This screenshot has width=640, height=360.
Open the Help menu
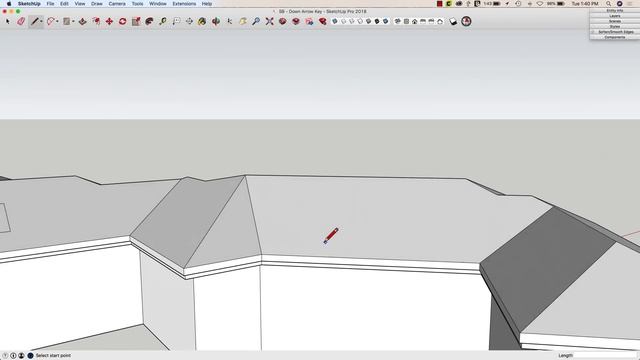coord(207,4)
